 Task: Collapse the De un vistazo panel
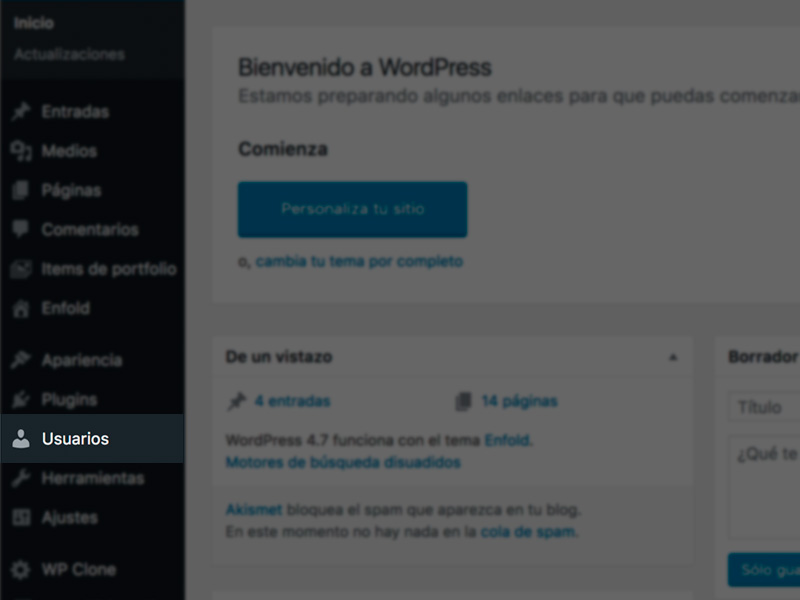[x=673, y=357]
